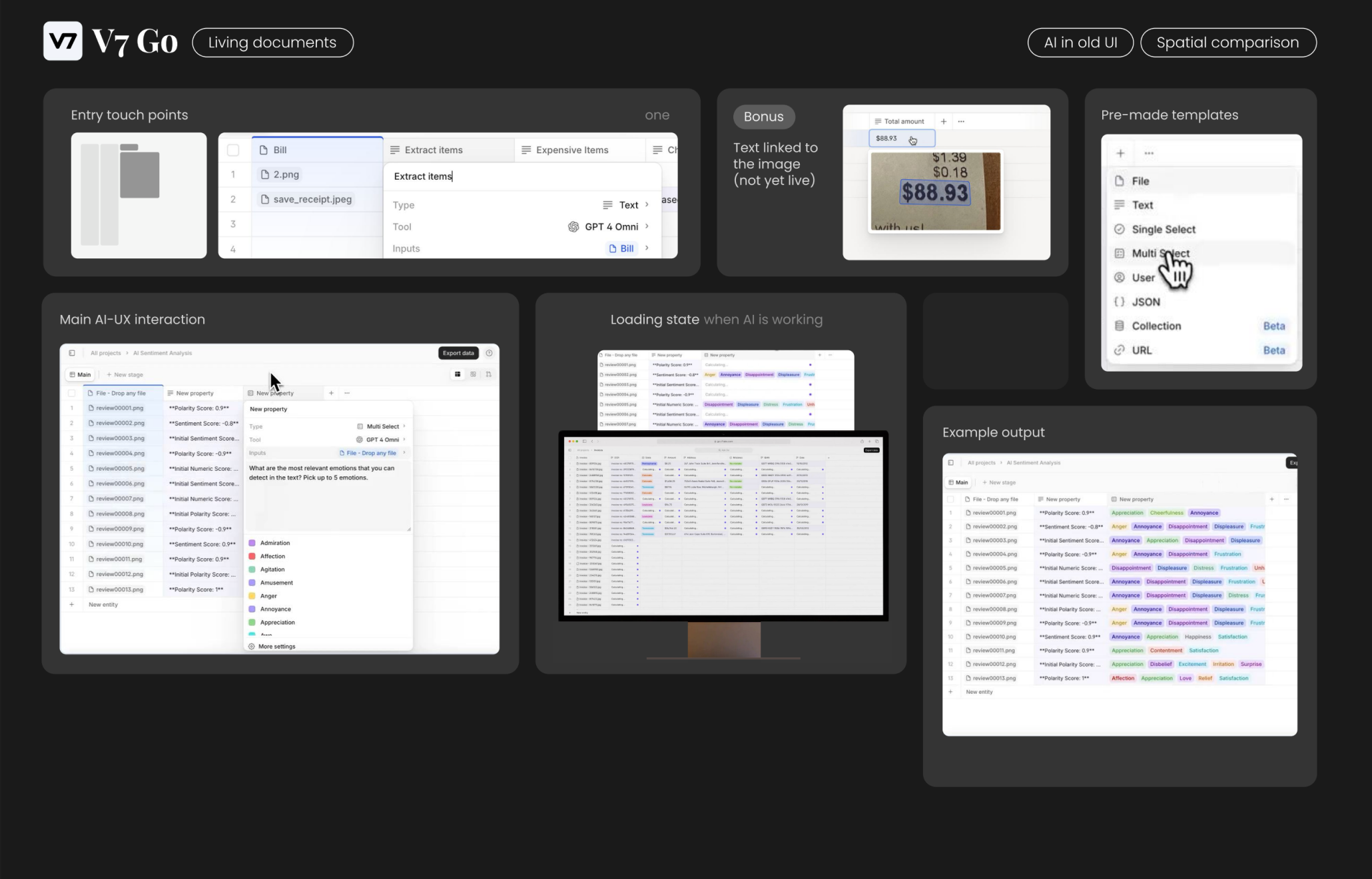Viewport: 1372px width, 879px height.
Task: Click the plus icon beside New property in Main AI-UX panel
Action: pos(331,393)
